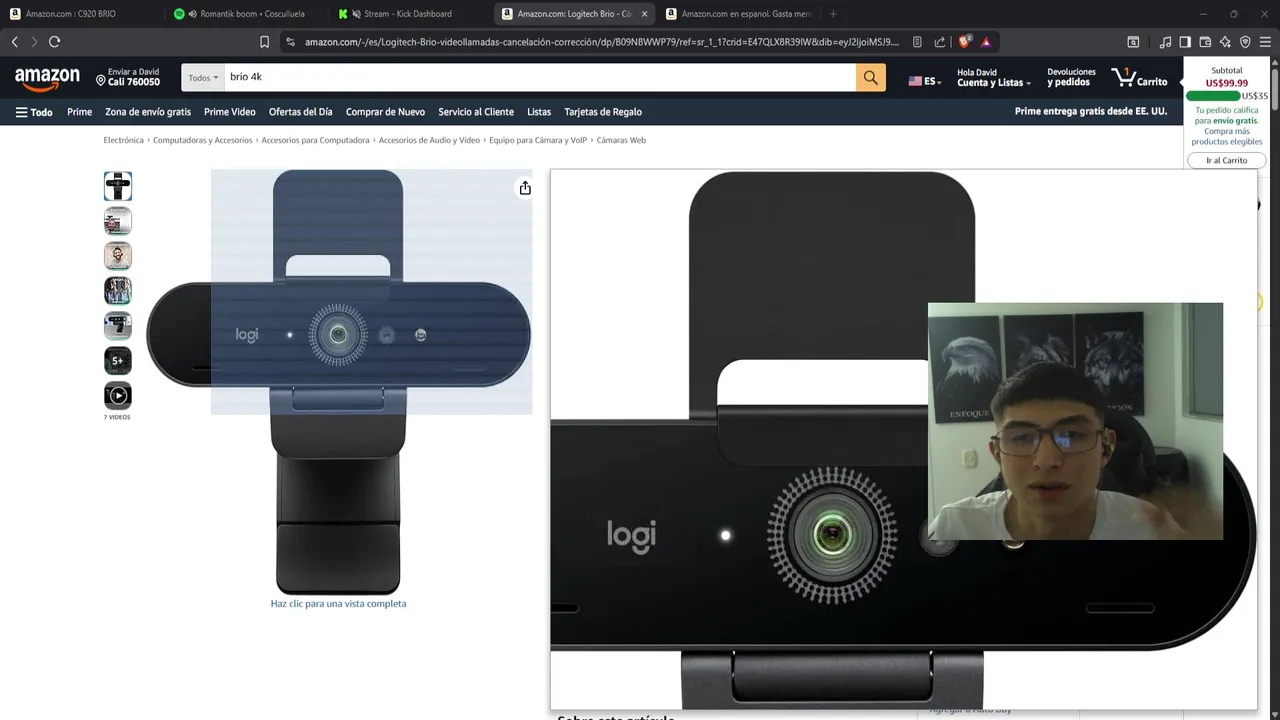The image size is (1280, 720).
Task: Open Tarjetas de Regalo
Action: pos(603,112)
